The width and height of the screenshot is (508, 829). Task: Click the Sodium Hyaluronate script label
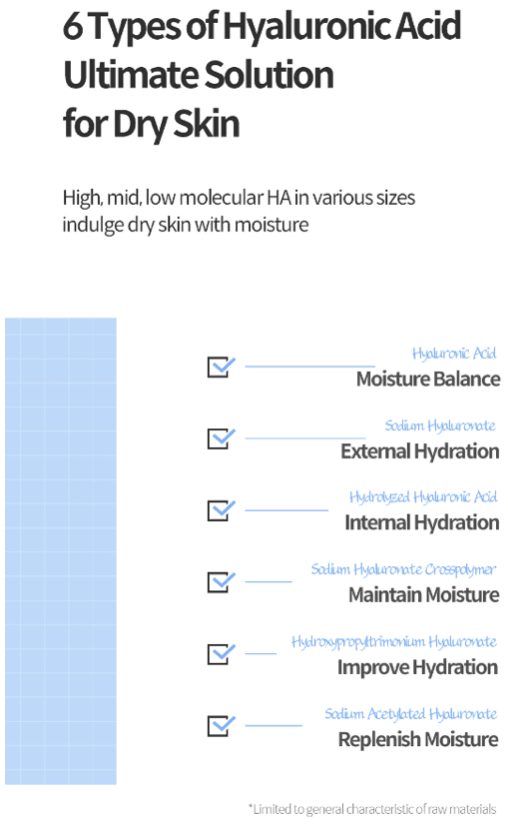[440, 426]
